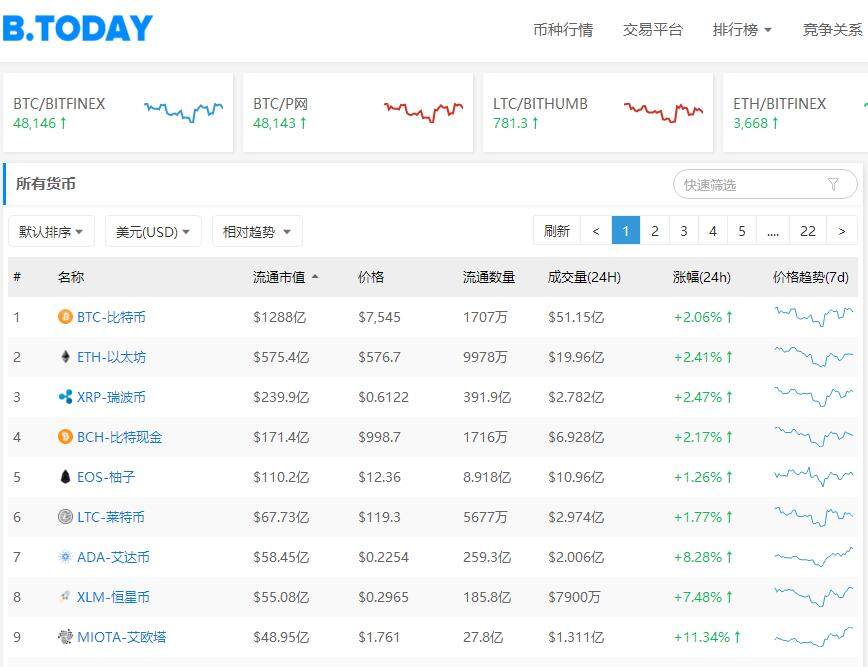Open LTC-莱特币 coin link

coord(111,517)
